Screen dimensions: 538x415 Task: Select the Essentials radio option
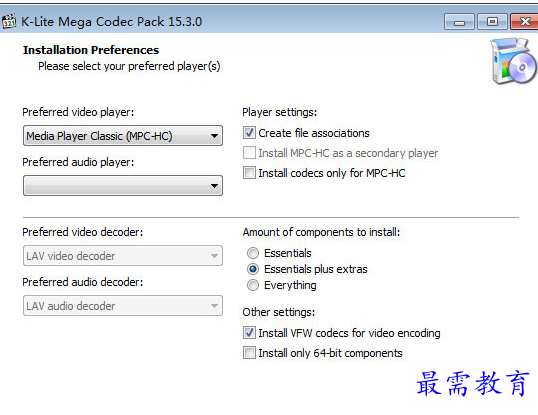pyautogui.click(x=253, y=253)
